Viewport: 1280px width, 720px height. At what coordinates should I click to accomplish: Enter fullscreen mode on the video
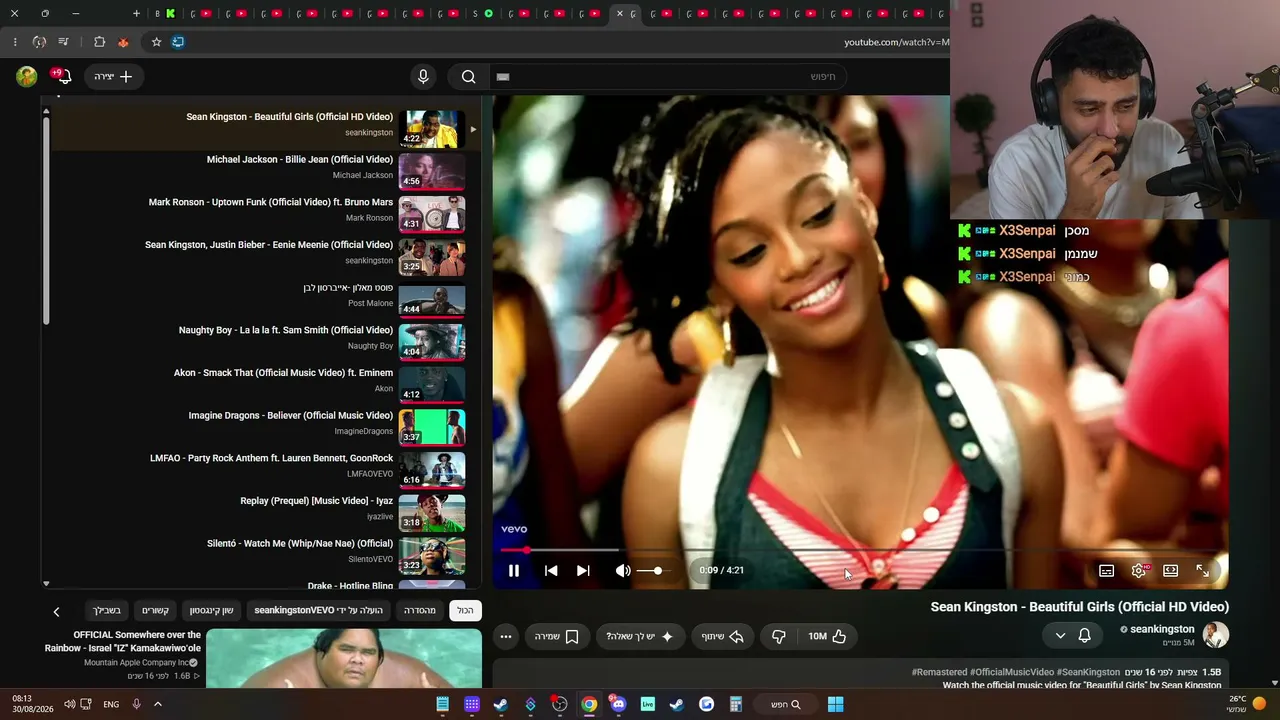pos(1203,571)
